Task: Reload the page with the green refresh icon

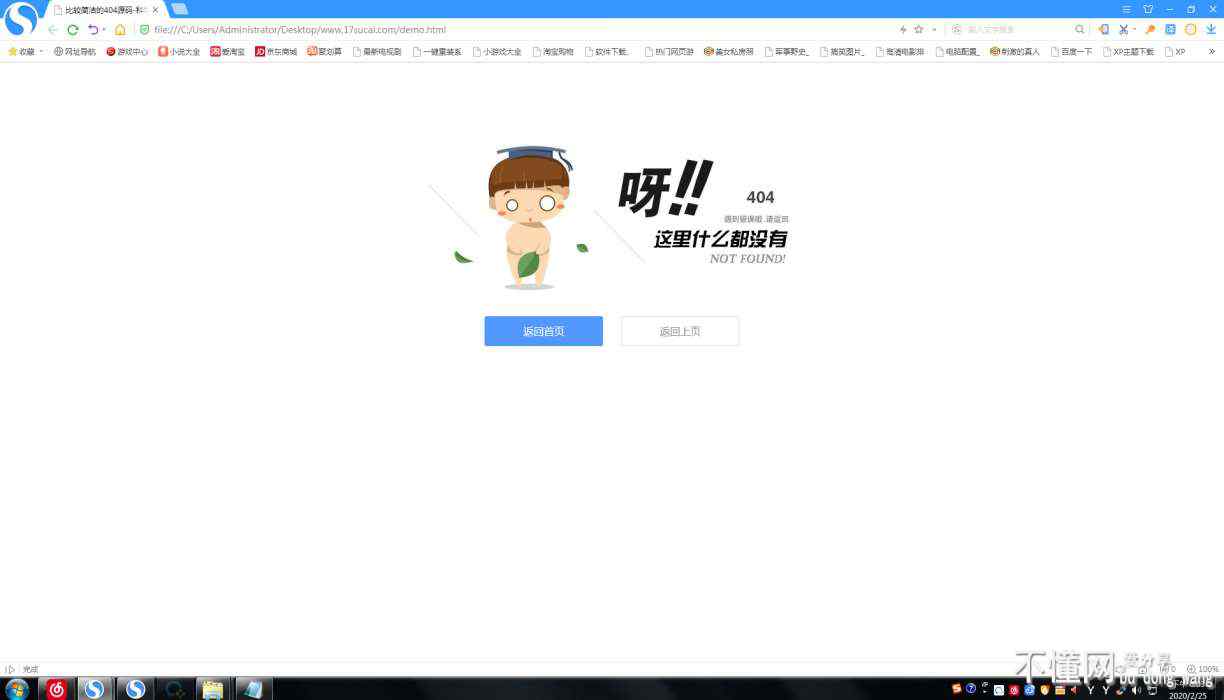Action: [73, 30]
